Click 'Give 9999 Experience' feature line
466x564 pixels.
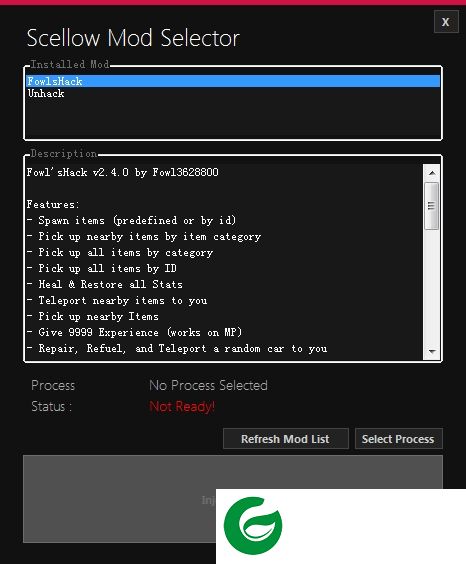134,332
